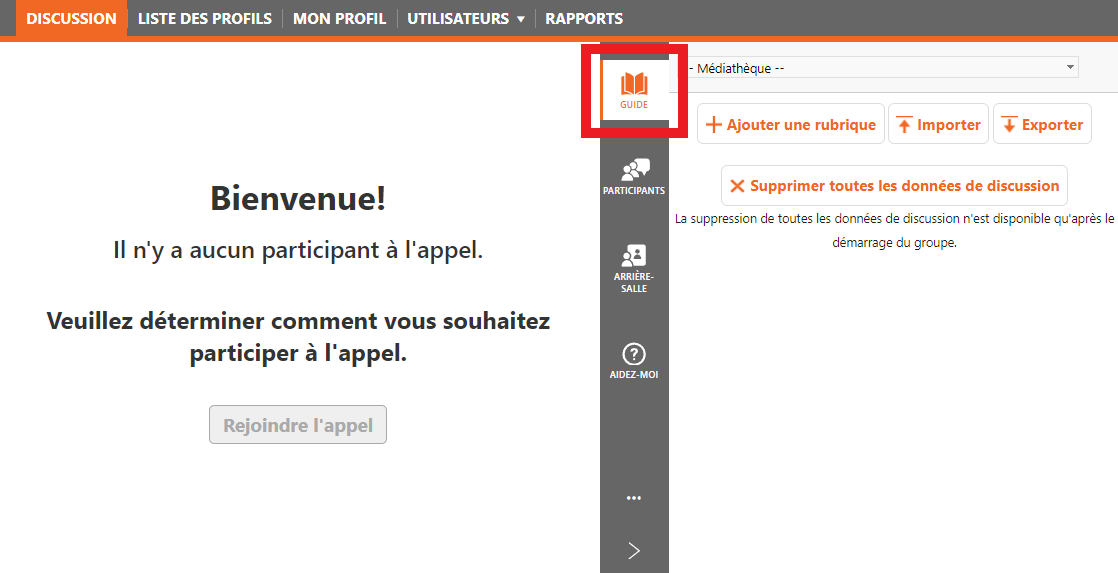
Task: Expand the Médiathèque dropdown
Action: [881, 68]
